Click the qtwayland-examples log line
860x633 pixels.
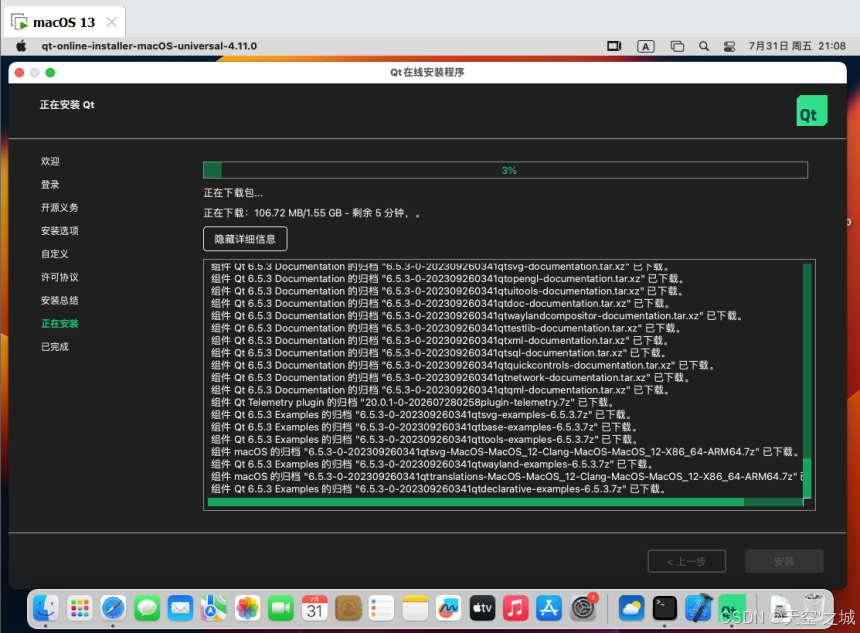click(432, 464)
